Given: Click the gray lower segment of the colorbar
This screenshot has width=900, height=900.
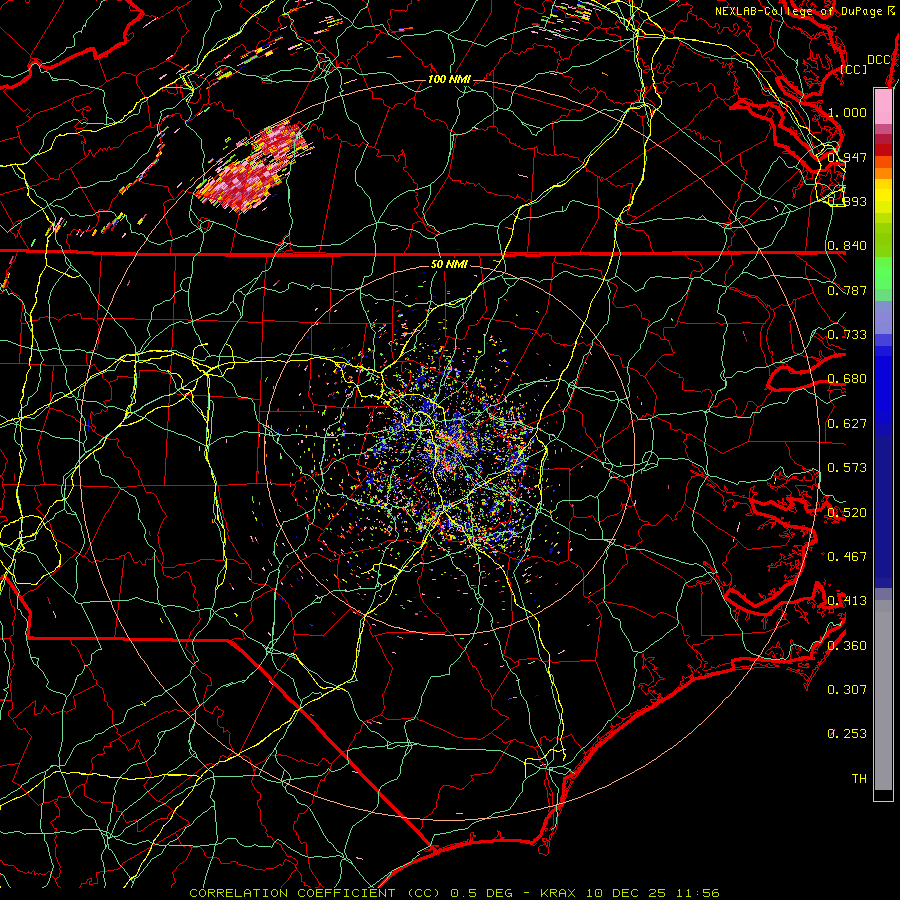Looking at the screenshot, I should [x=883, y=695].
